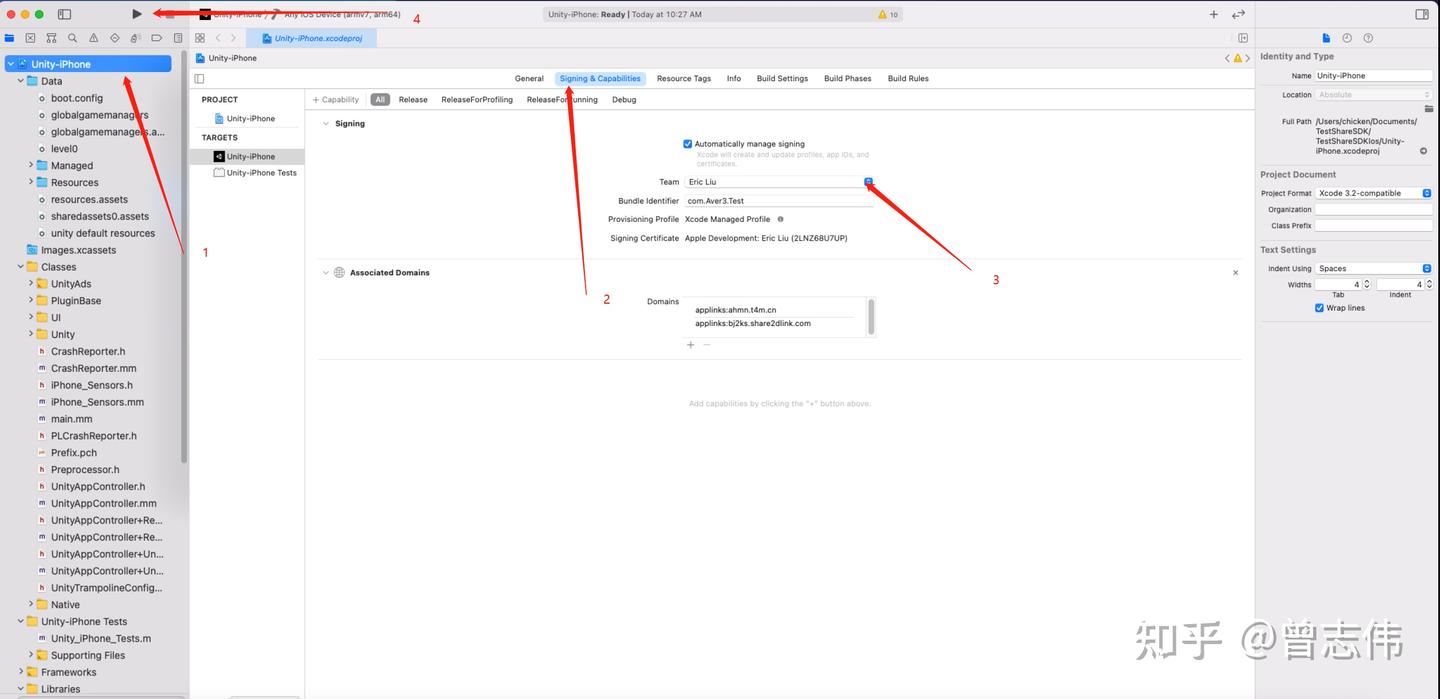
Task: Toggle the All build configuration filter
Action: click(380, 99)
